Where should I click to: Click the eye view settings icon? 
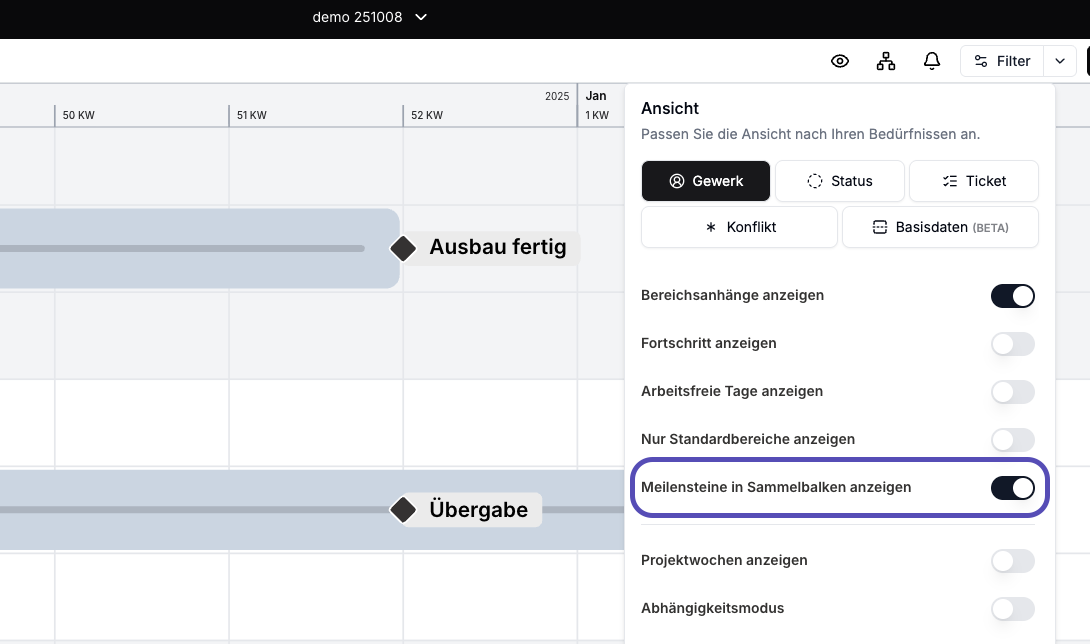click(840, 61)
